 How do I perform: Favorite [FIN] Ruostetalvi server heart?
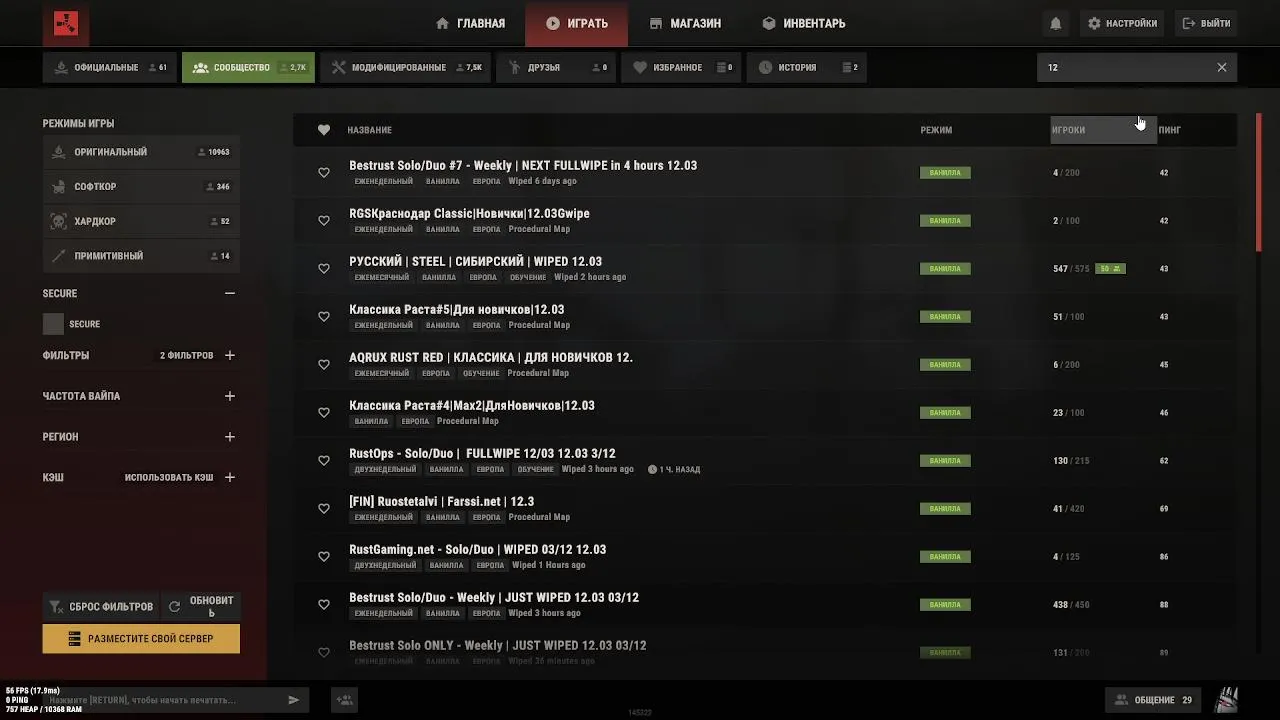click(324, 509)
